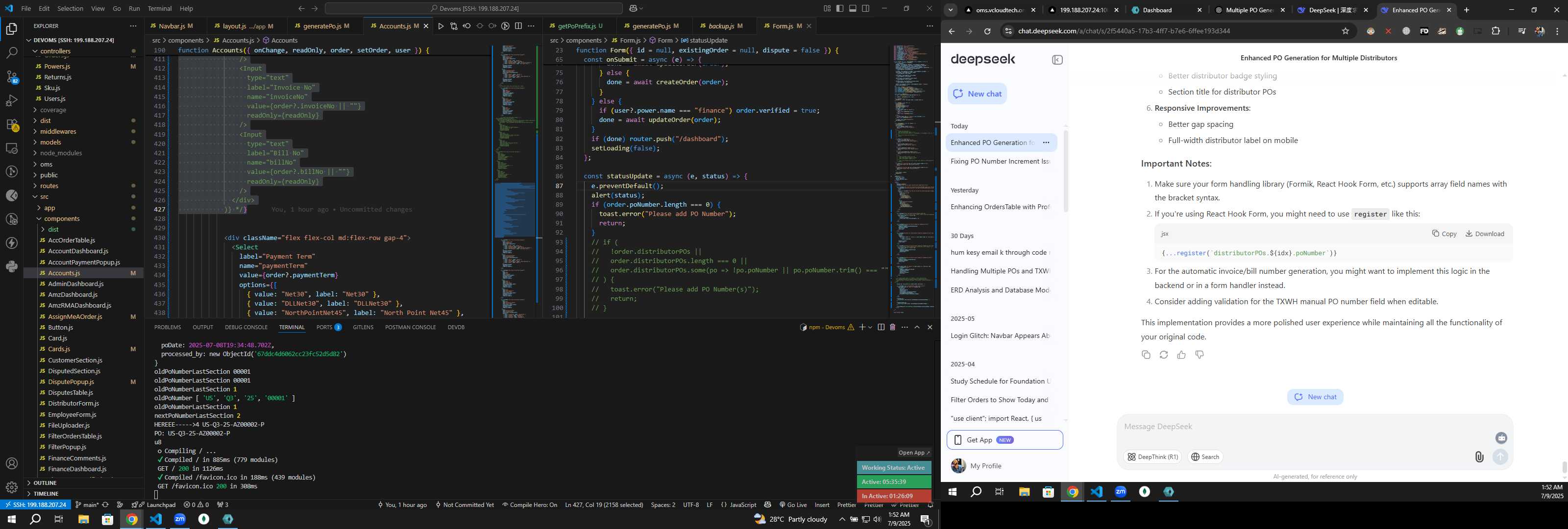Split the terminal panel
This screenshot has width=1568, height=529.
pyautogui.click(x=881, y=328)
